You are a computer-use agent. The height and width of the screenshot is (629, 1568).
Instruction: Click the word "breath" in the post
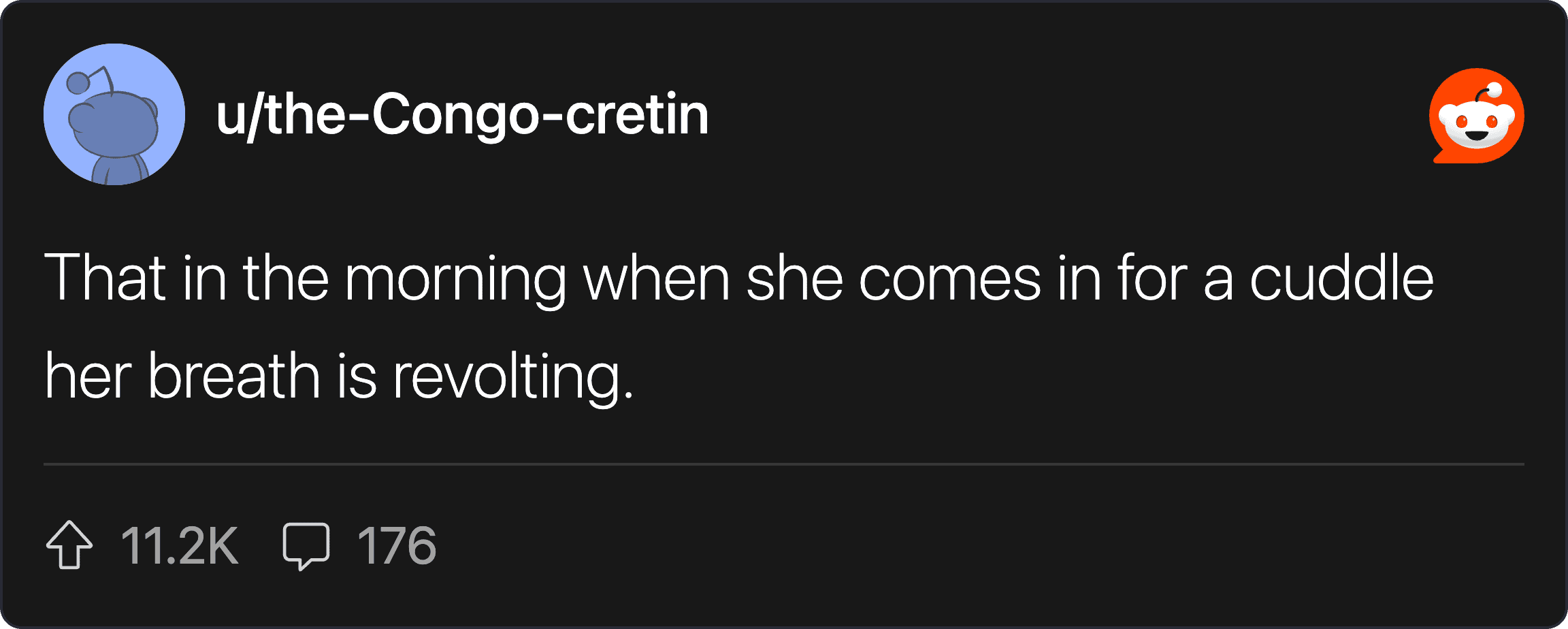tap(233, 376)
